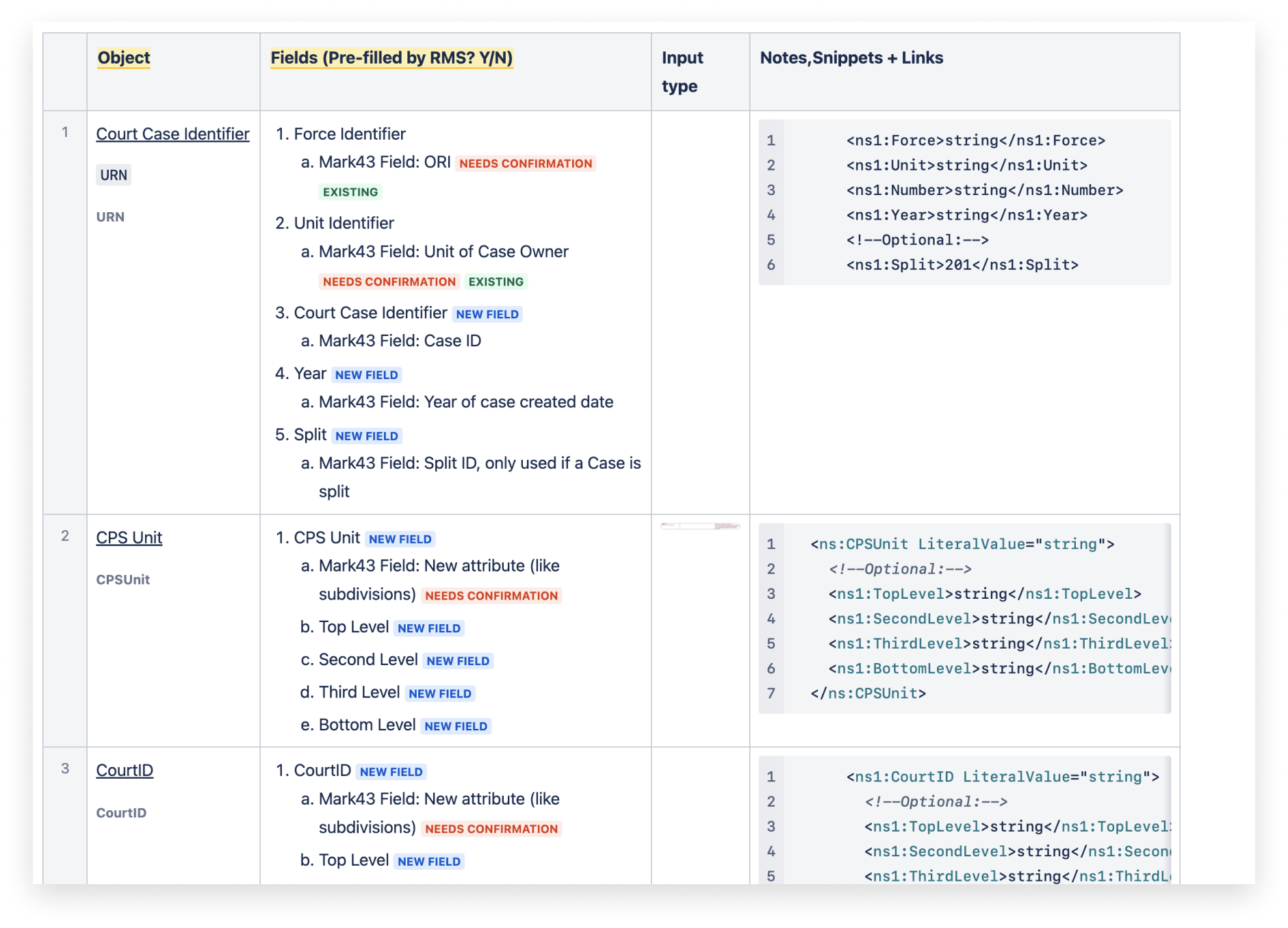Click the NEW FIELD badge beside Second Level
Screen dimensions: 1288x928
(x=458, y=661)
